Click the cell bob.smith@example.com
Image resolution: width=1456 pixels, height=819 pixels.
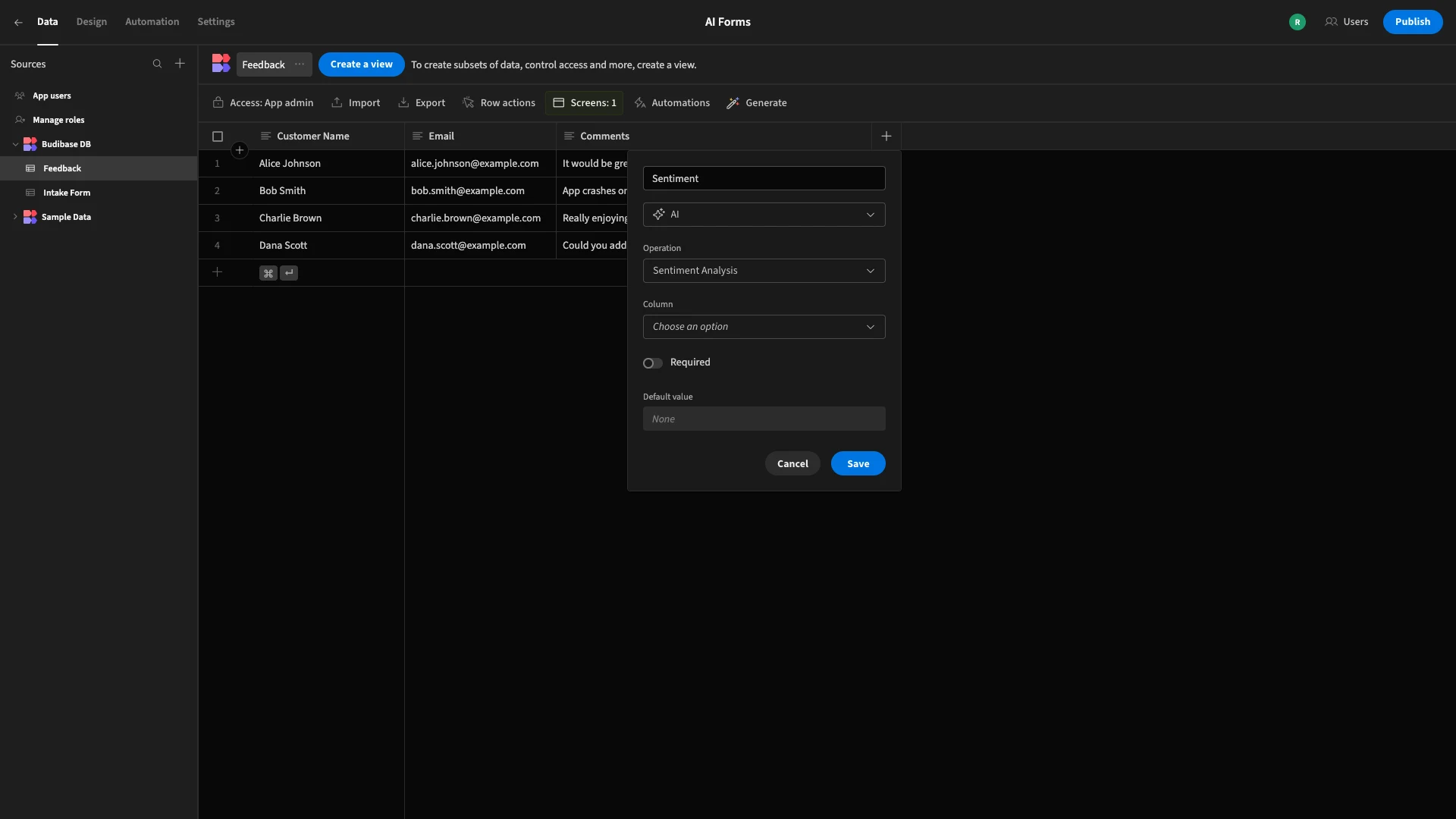pos(480,191)
